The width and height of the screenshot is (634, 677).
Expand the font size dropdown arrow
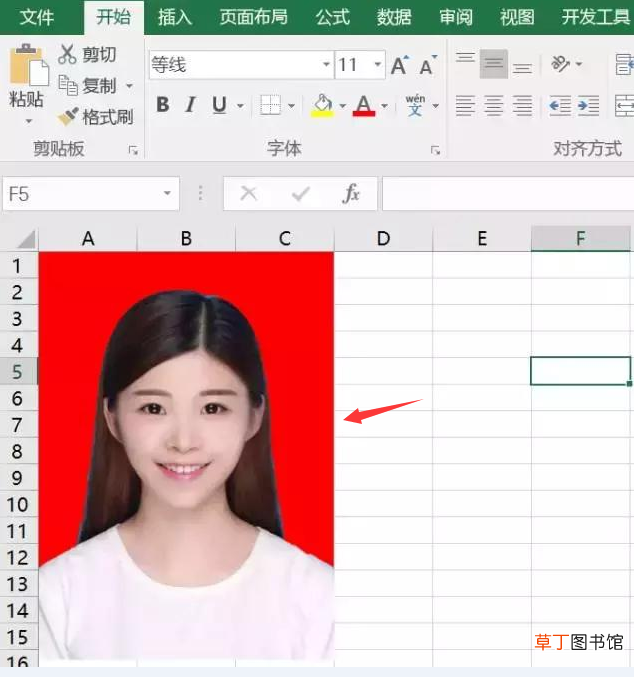(378, 65)
